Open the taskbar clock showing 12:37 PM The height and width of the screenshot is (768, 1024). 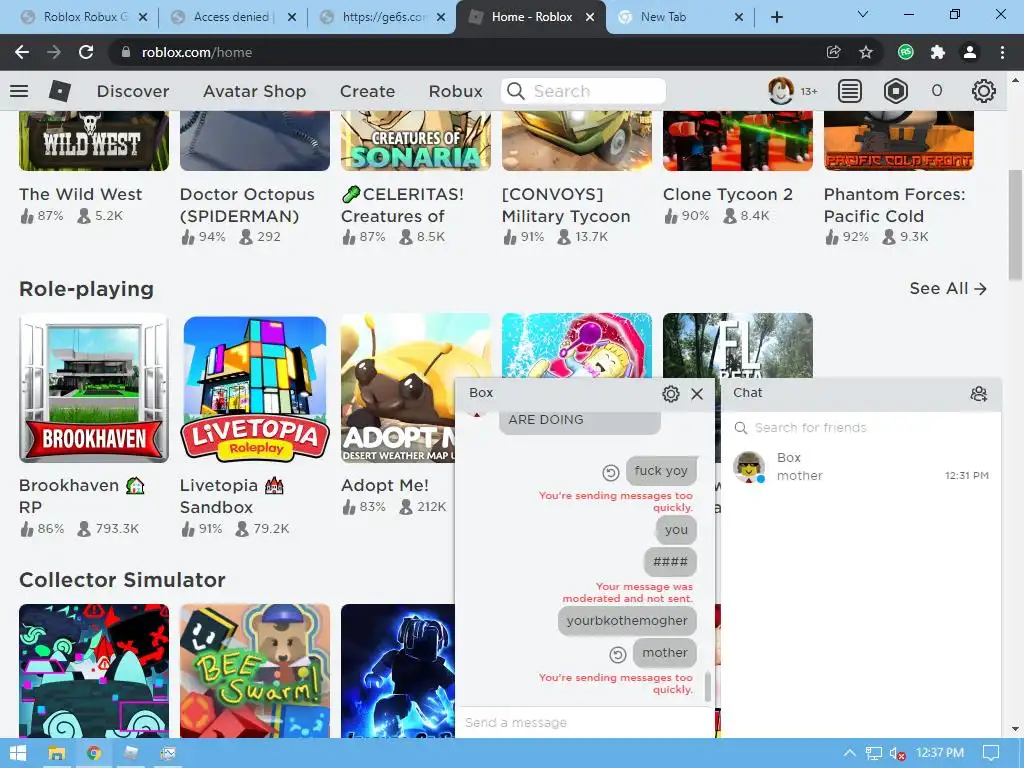point(940,753)
